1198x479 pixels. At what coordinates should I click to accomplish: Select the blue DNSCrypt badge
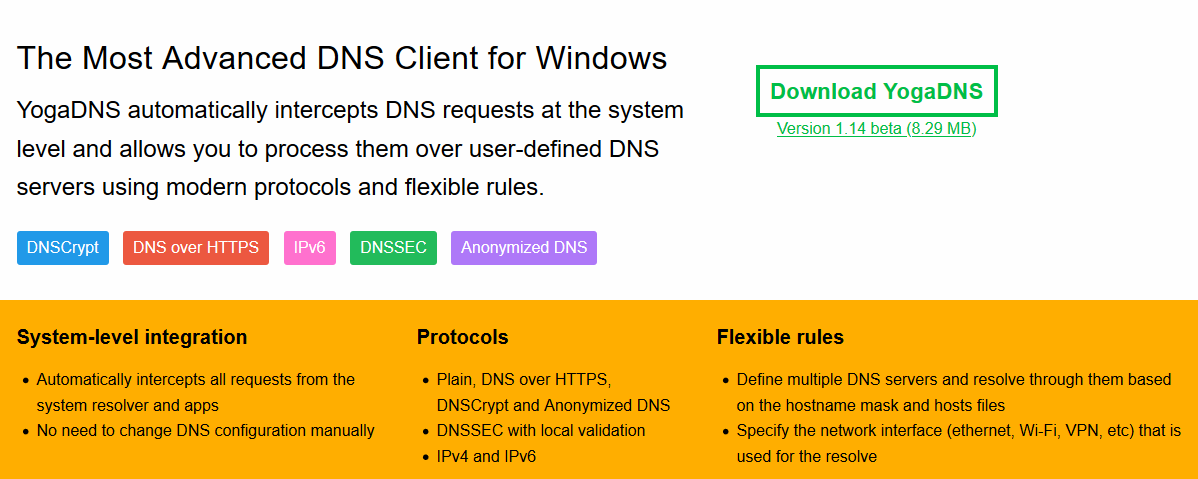[x=63, y=248]
